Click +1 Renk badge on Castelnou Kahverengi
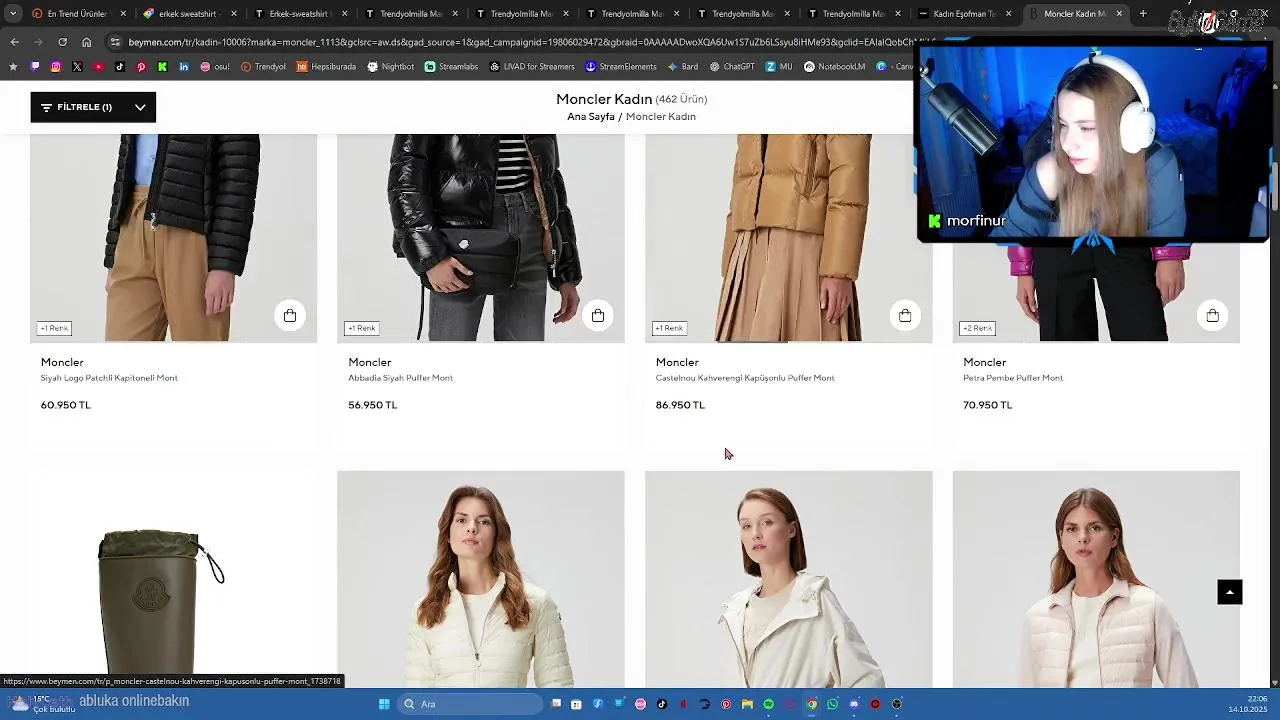Screen dimensions: 1280x720 [668, 328]
